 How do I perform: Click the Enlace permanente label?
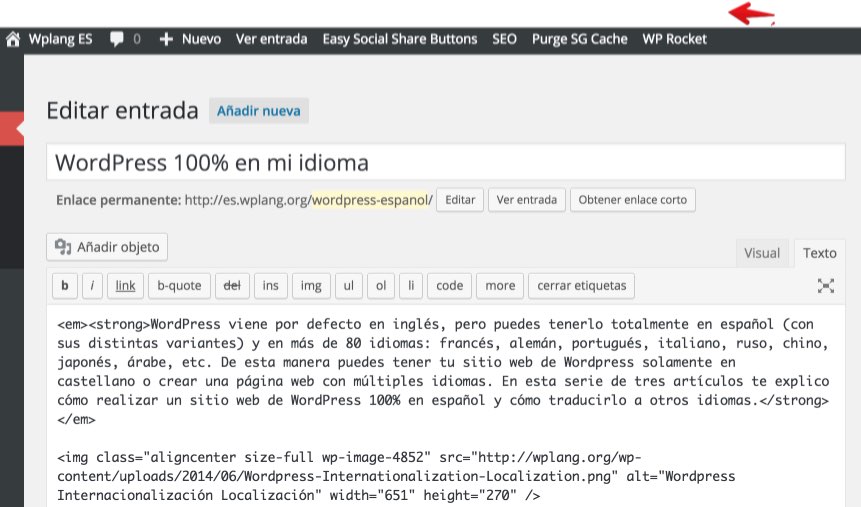point(118,200)
